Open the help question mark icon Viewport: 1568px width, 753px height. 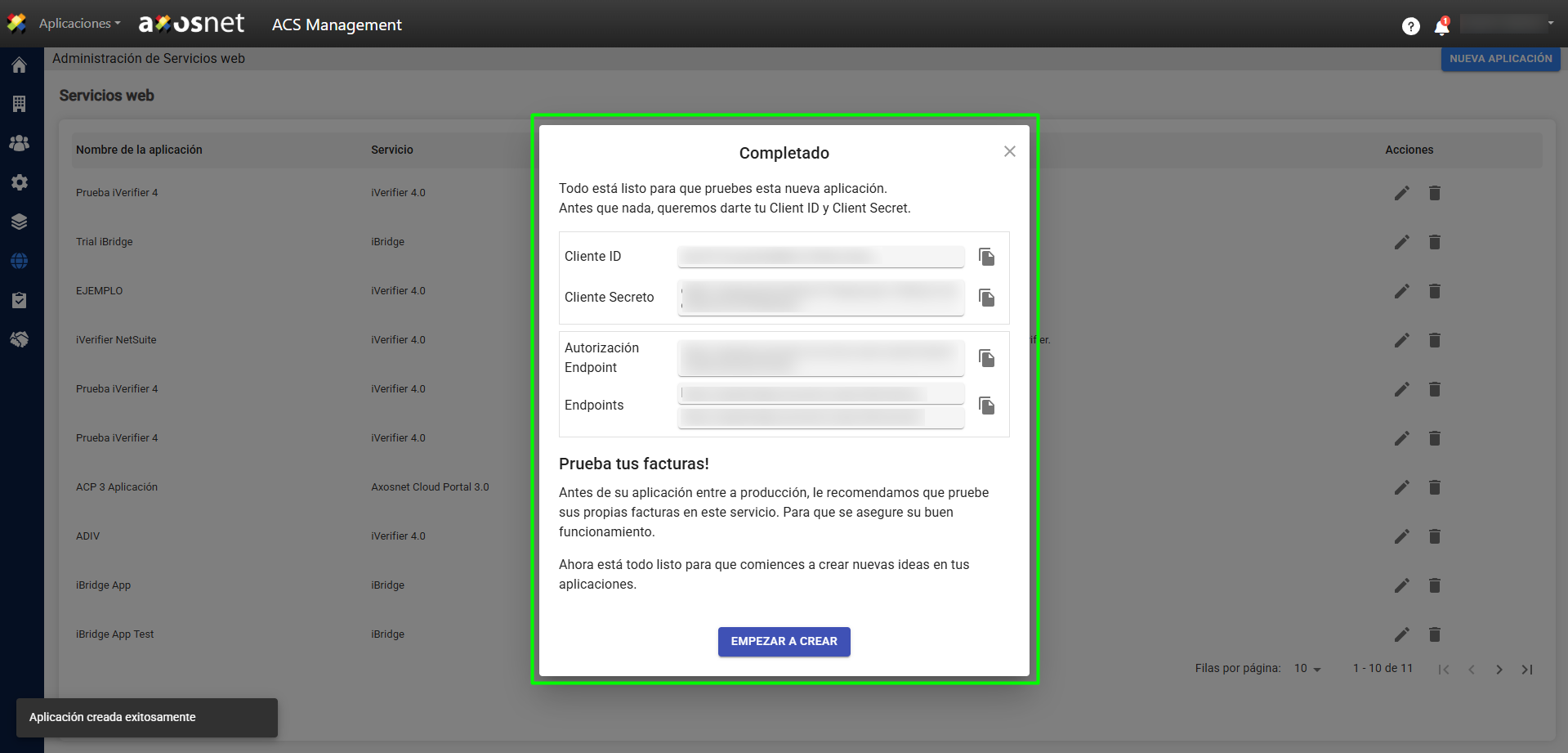(1410, 27)
